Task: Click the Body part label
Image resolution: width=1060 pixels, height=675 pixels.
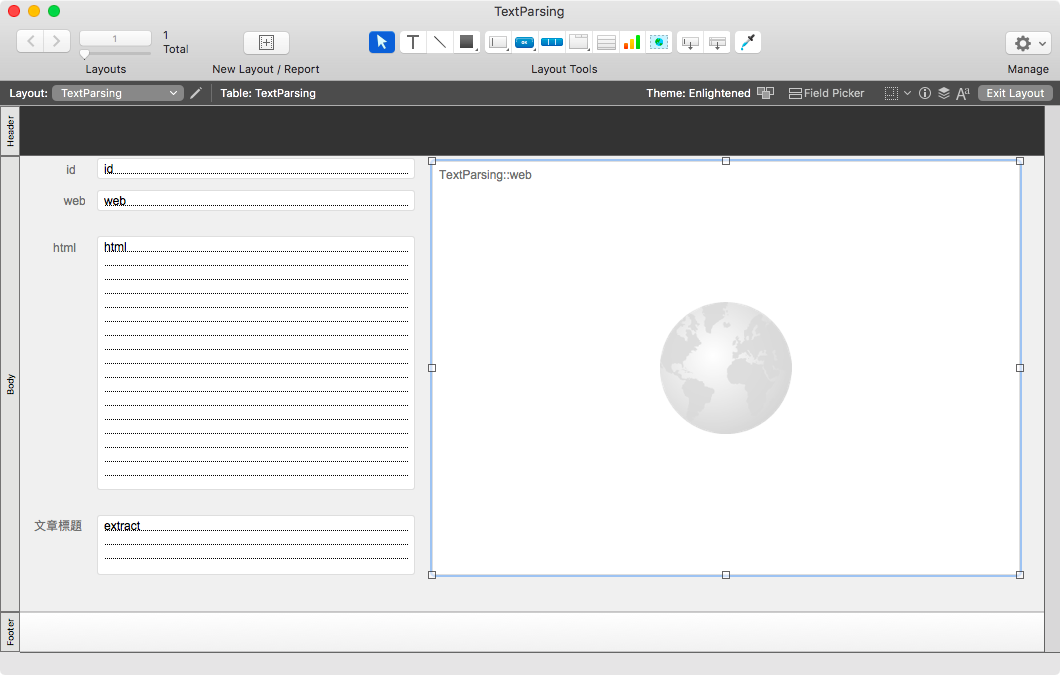Action: coord(10,384)
